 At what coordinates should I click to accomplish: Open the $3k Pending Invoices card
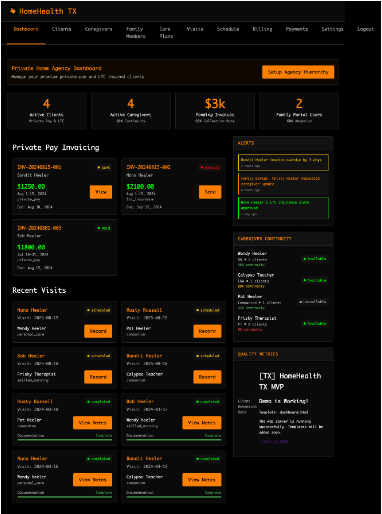pos(215,111)
